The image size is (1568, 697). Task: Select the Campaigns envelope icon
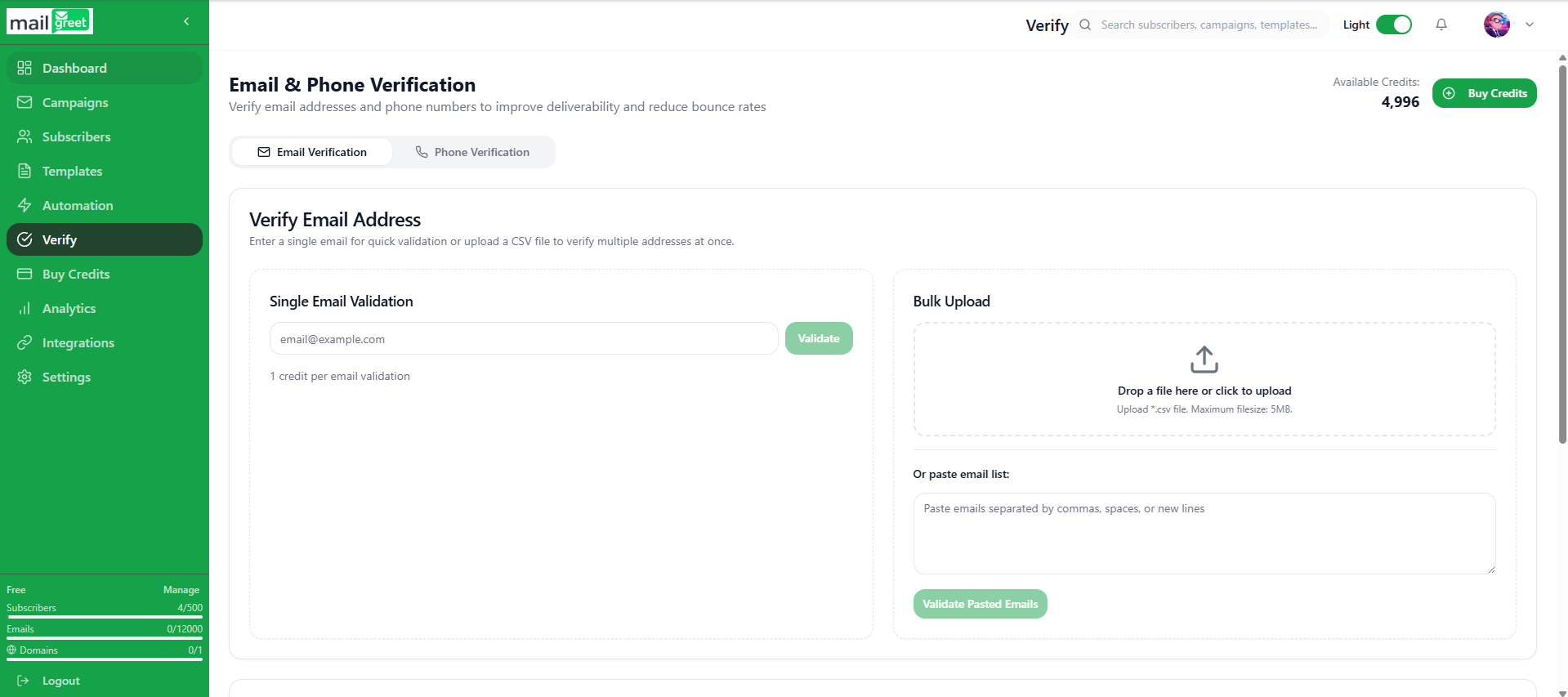(25, 102)
